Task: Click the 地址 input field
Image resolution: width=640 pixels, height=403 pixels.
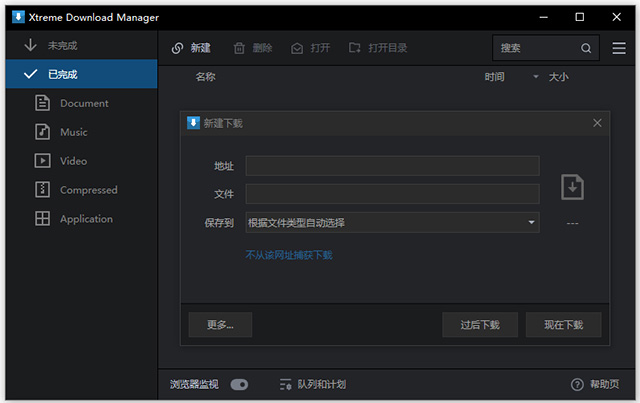Action: [392, 166]
